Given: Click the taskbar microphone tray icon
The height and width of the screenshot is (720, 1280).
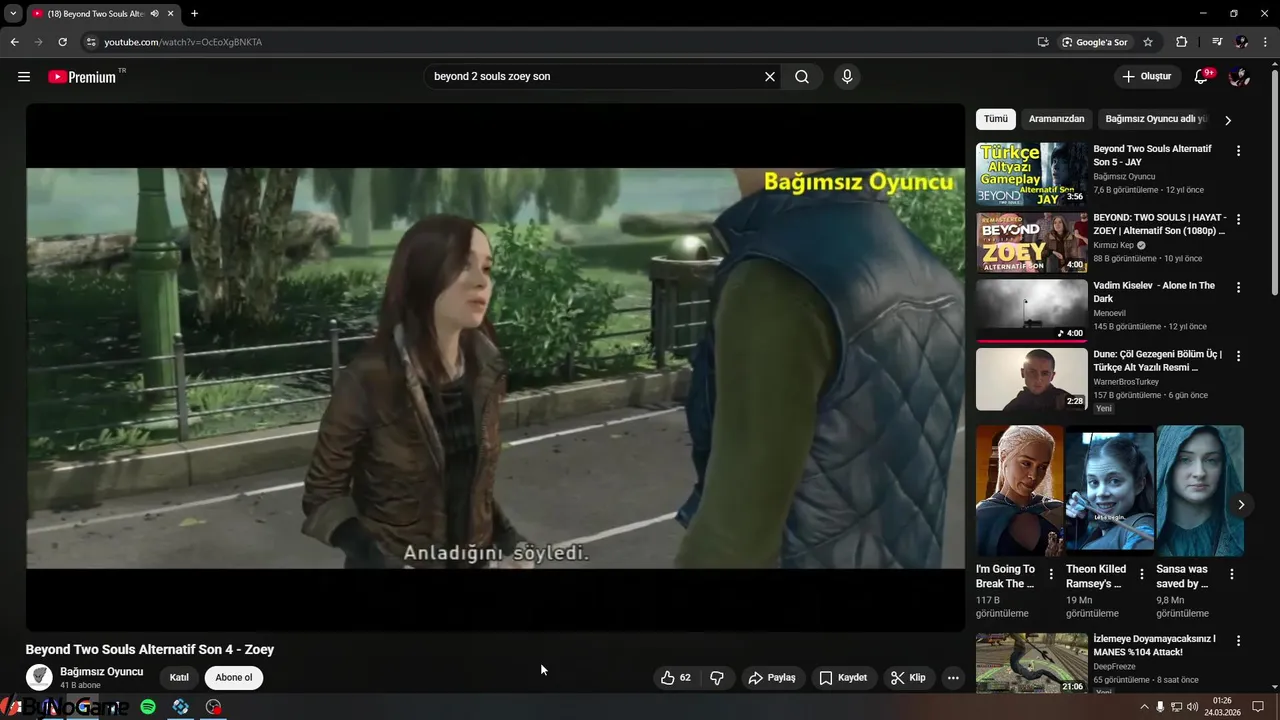Looking at the screenshot, I should point(1160,707).
